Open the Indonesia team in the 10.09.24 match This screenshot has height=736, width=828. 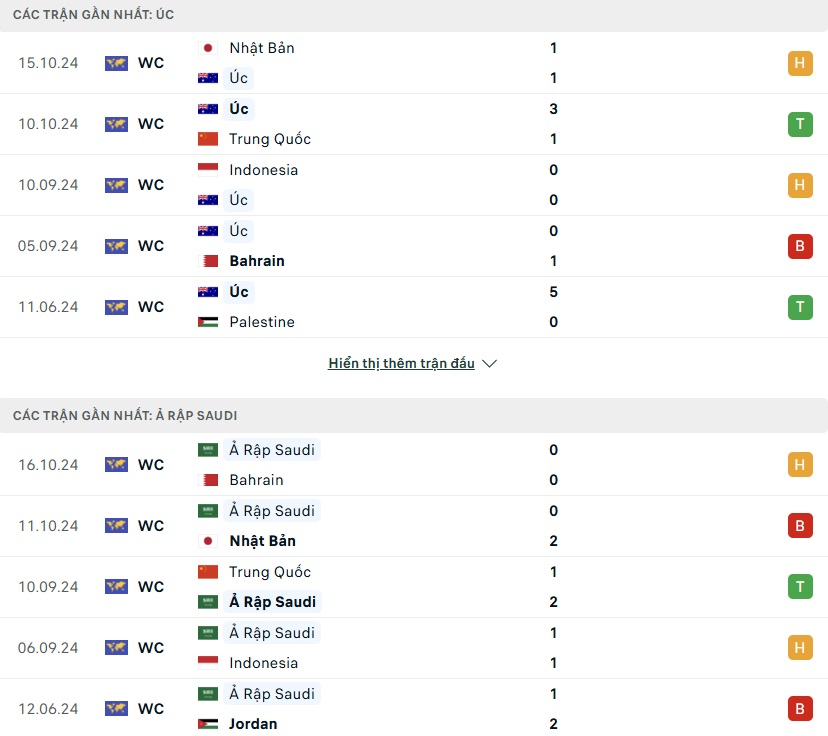coord(264,170)
